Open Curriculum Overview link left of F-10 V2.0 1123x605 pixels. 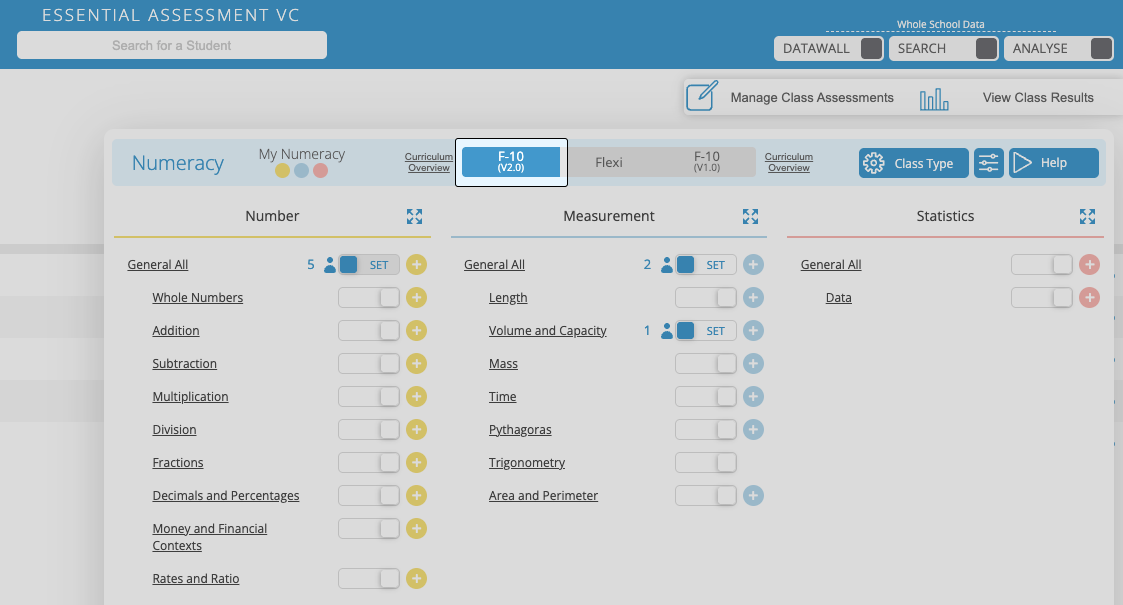(428, 162)
